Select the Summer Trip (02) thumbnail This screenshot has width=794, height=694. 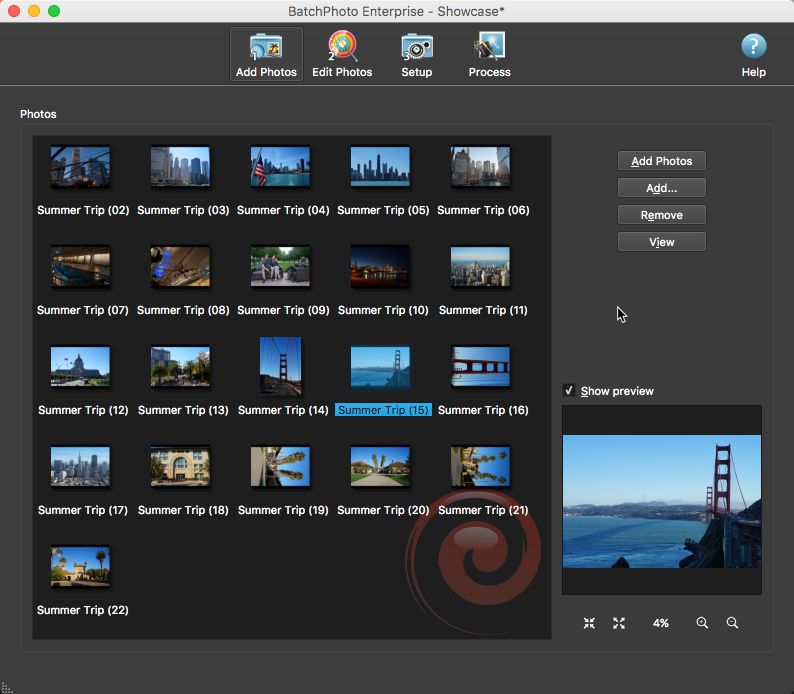[x=81, y=167]
